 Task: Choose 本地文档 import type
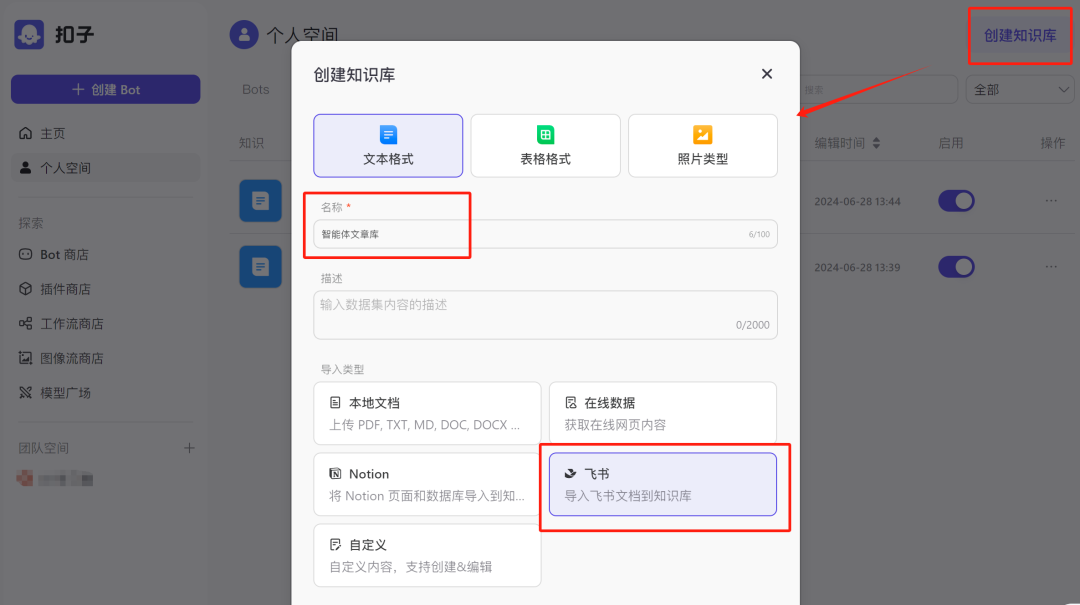427,413
